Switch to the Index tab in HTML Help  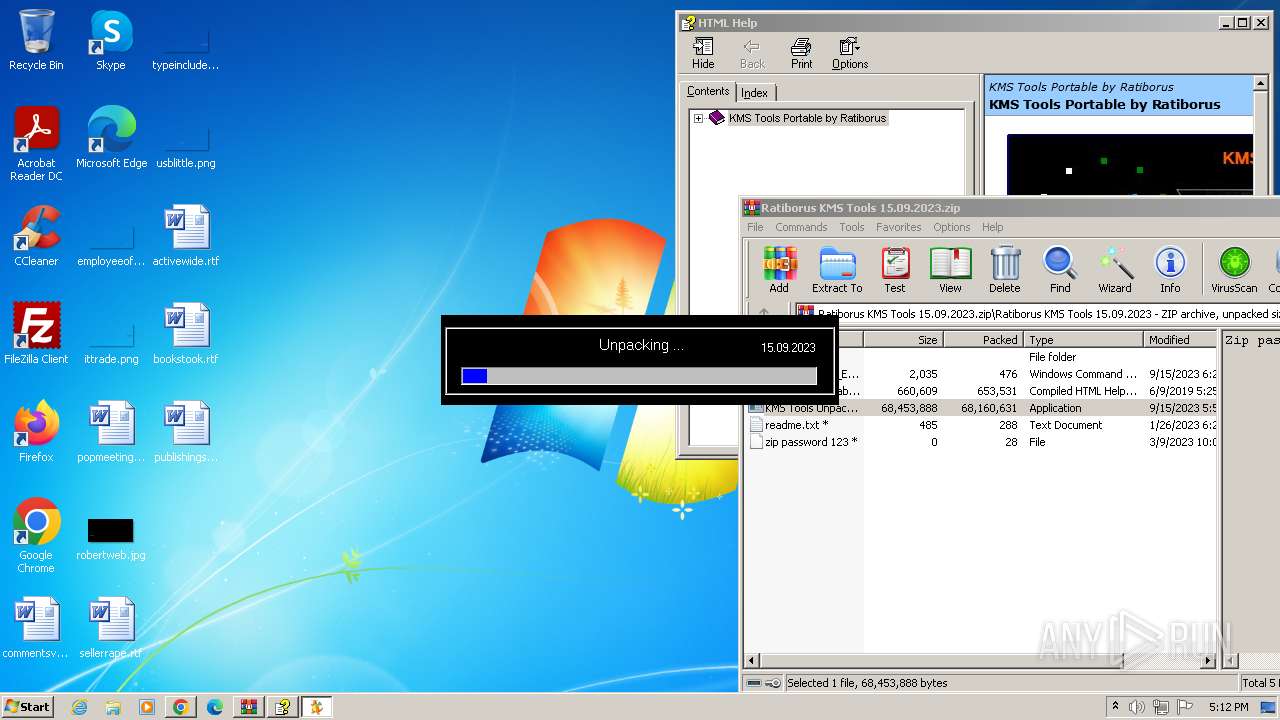tap(755, 93)
